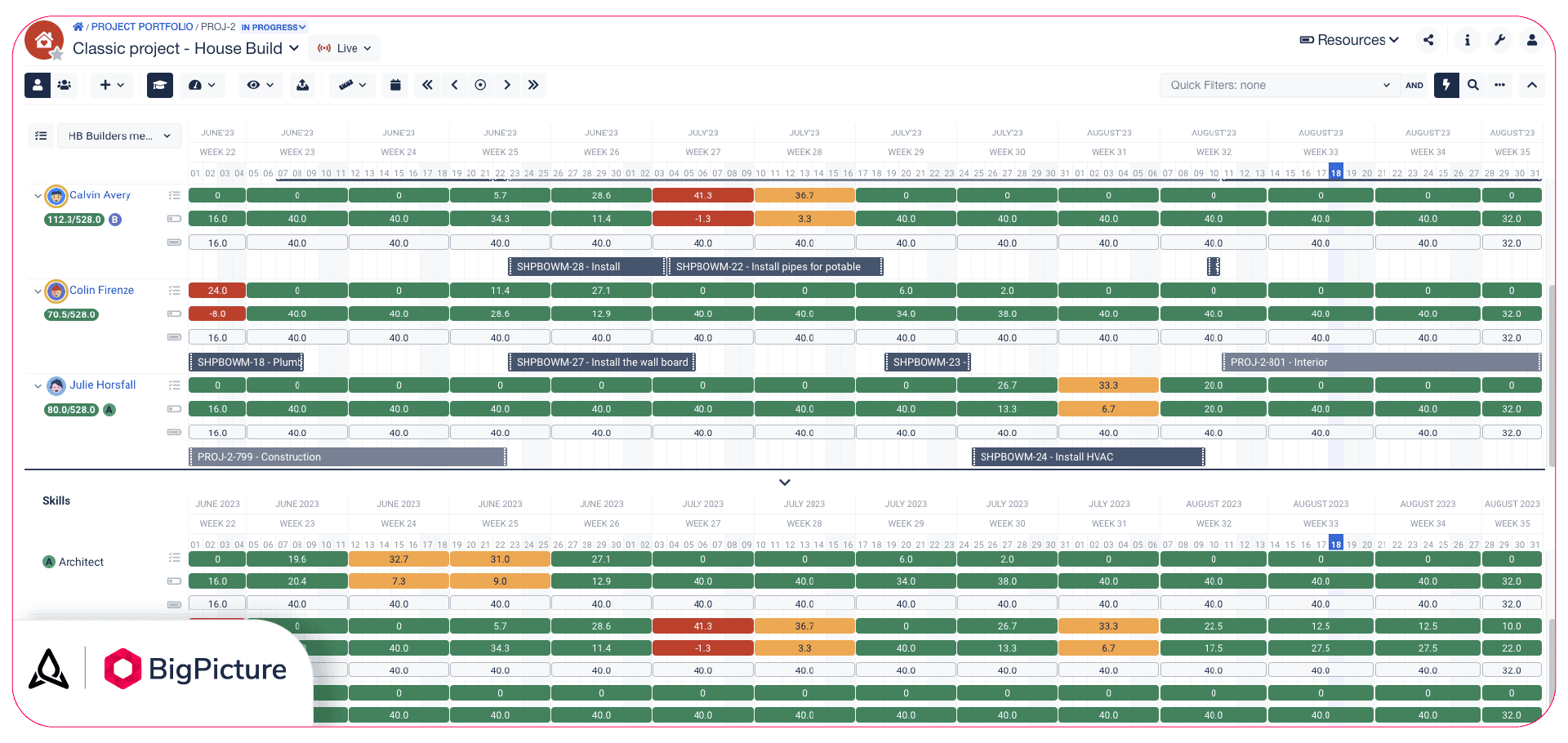The width and height of the screenshot is (1568, 743).
Task: Switch to teams view icon
Action: [65, 85]
